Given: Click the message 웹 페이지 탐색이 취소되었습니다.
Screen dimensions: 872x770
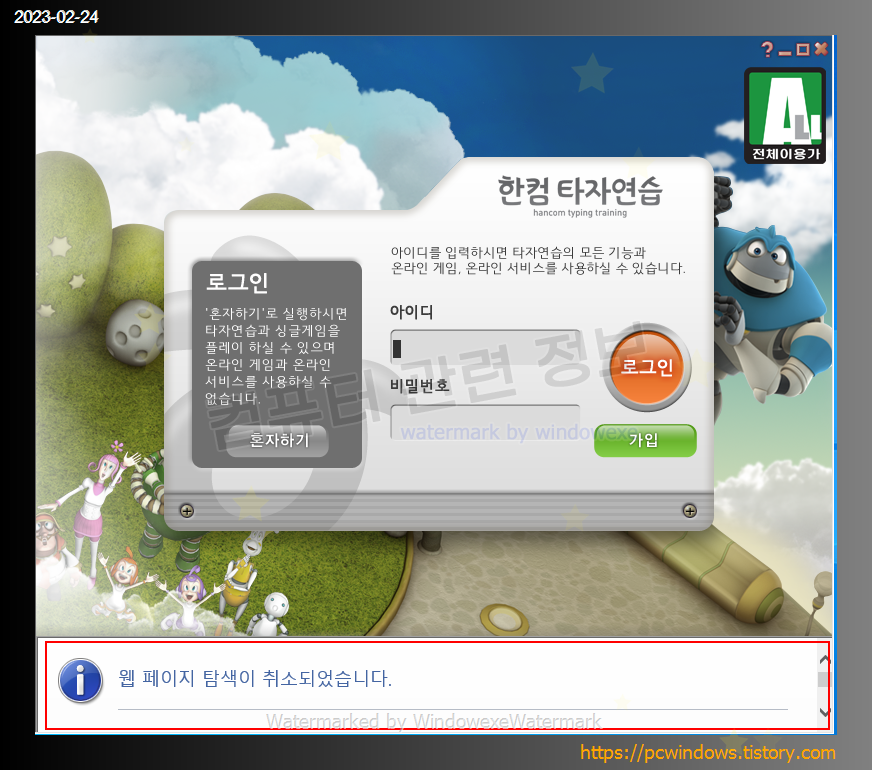Looking at the screenshot, I should [255, 678].
